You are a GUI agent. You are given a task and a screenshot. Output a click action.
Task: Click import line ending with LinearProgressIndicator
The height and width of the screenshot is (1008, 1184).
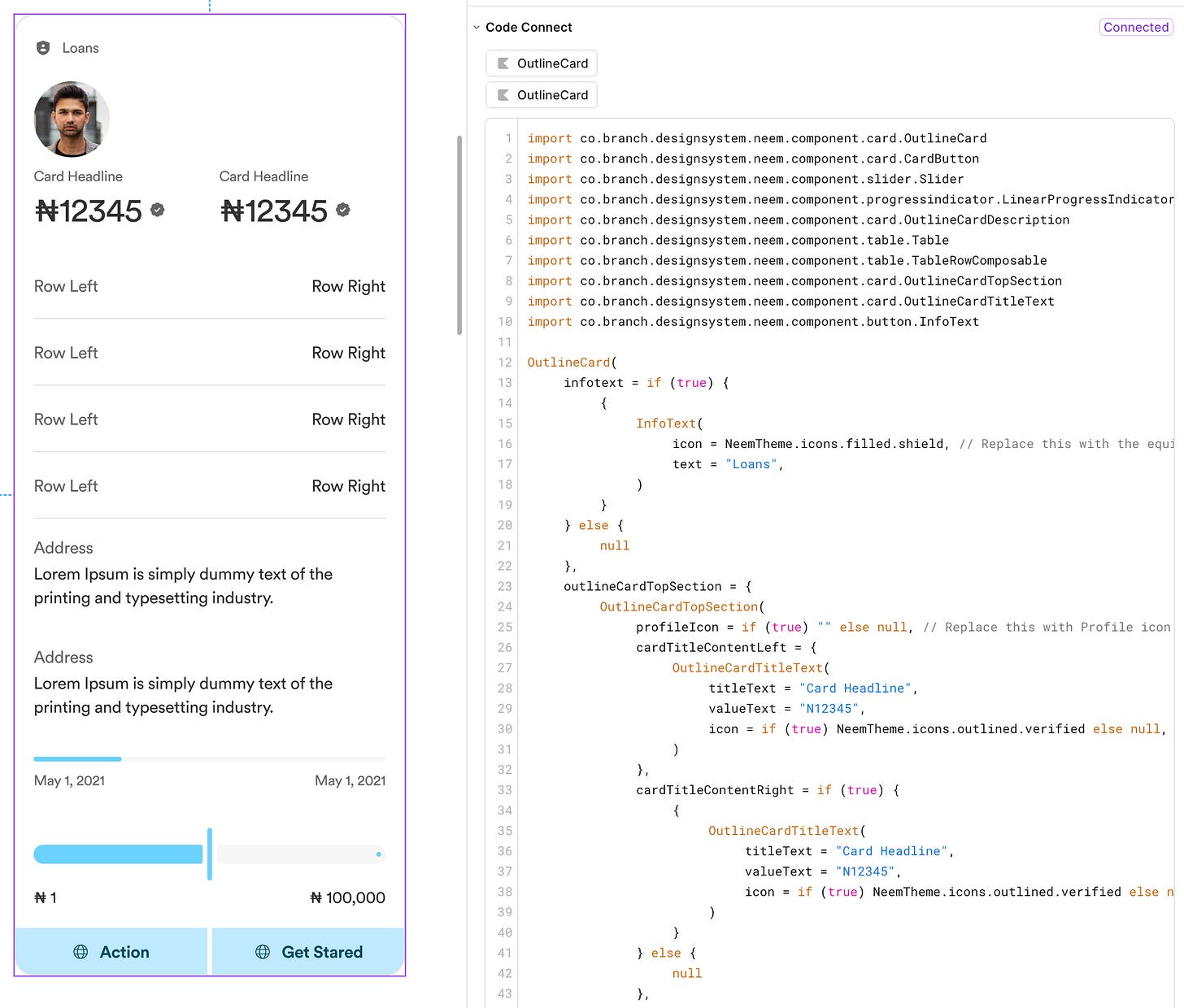[851, 199]
